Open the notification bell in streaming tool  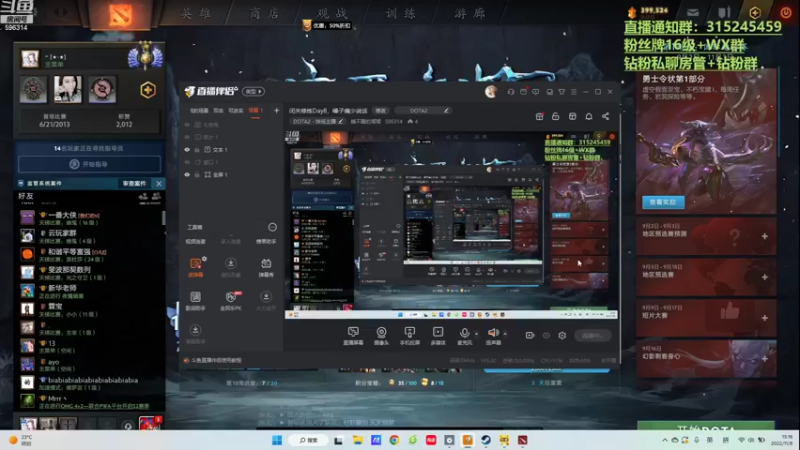589,116
